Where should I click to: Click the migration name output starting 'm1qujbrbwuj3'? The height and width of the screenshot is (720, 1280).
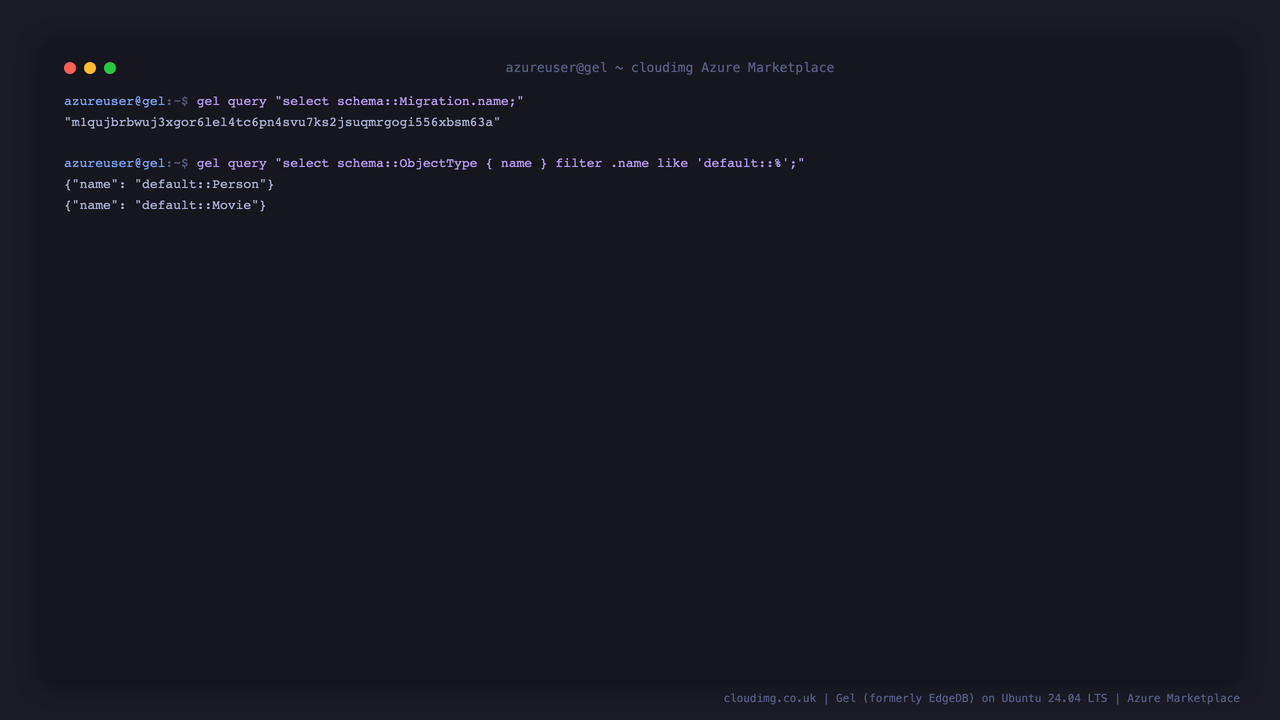[x=282, y=122]
